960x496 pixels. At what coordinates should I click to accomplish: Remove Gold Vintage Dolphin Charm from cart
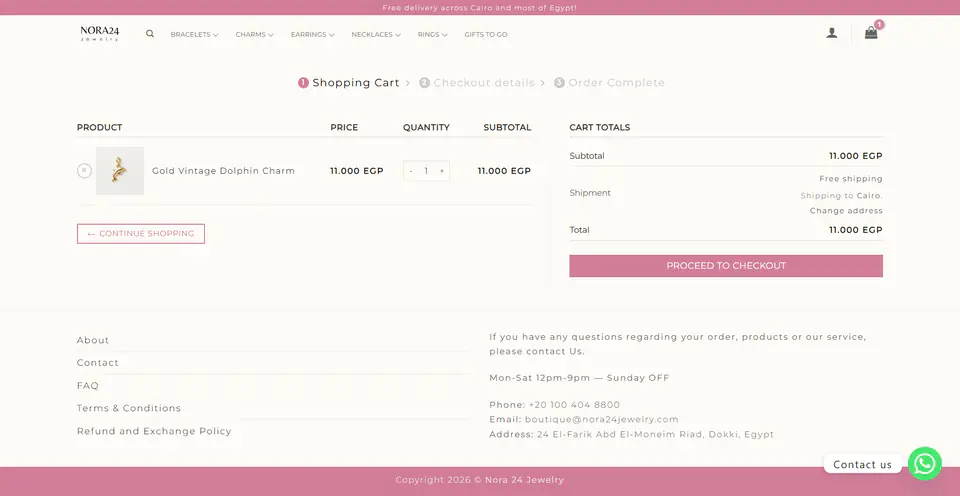point(84,171)
